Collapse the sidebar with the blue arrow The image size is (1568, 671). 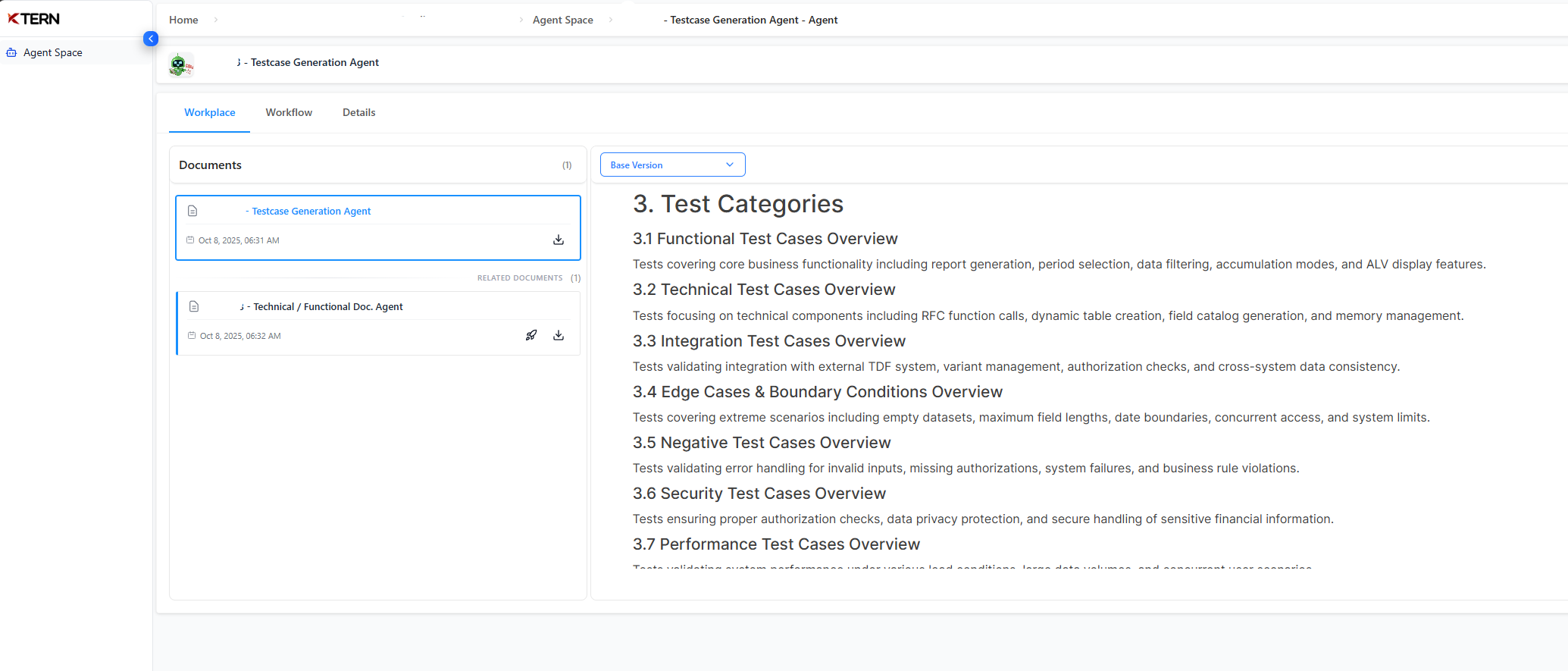click(x=151, y=39)
